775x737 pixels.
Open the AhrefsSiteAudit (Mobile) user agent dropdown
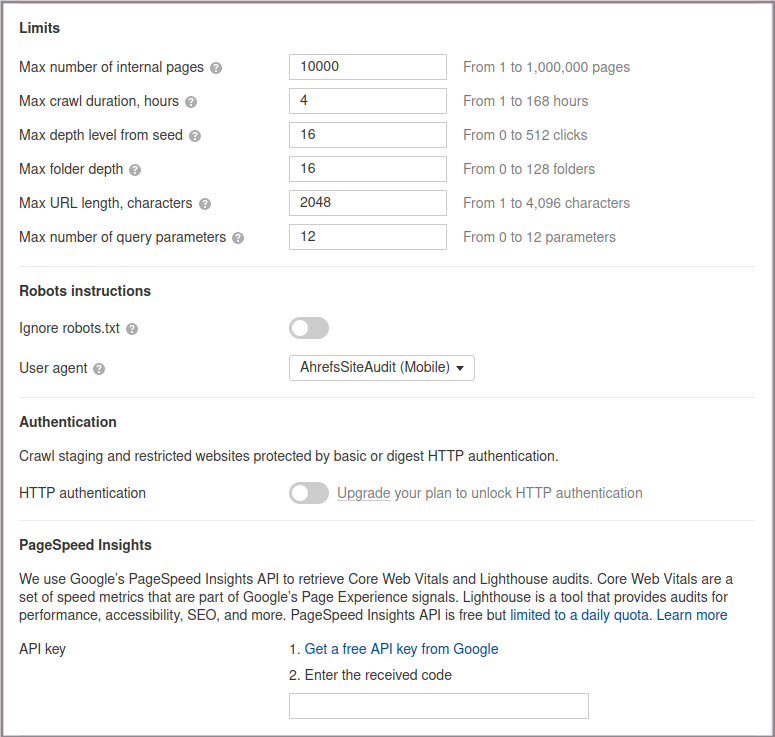pos(381,368)
